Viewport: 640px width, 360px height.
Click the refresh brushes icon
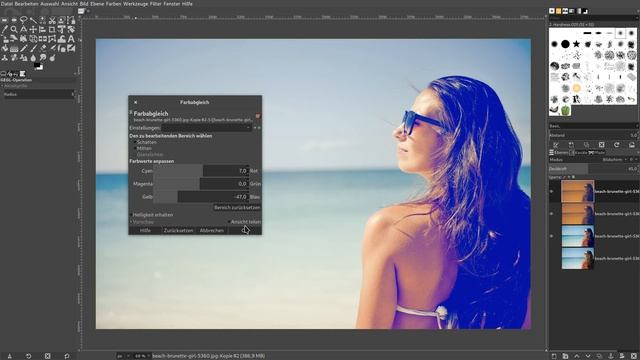(616, 144)
